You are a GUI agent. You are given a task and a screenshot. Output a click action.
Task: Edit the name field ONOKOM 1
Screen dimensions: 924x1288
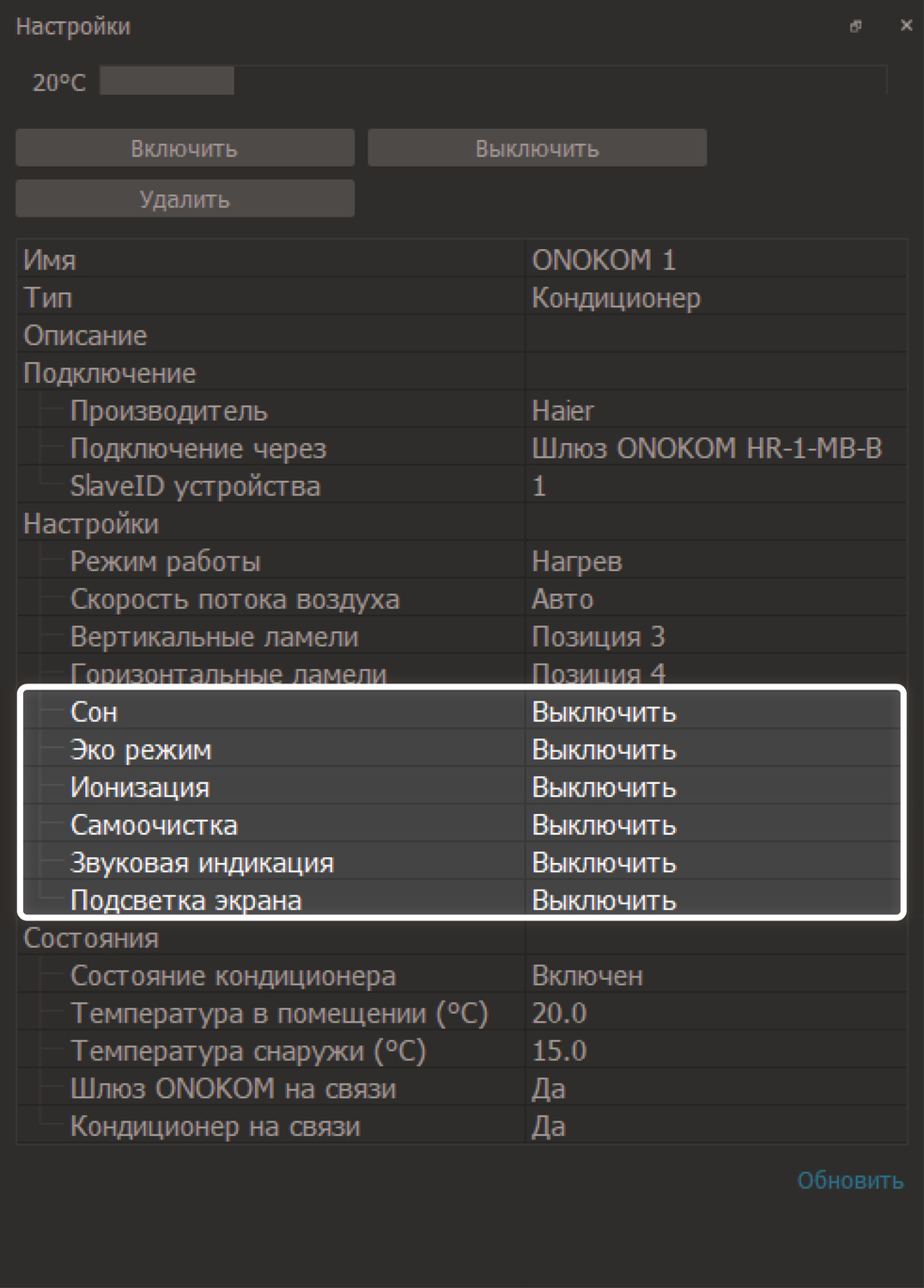tap(714, 259)
